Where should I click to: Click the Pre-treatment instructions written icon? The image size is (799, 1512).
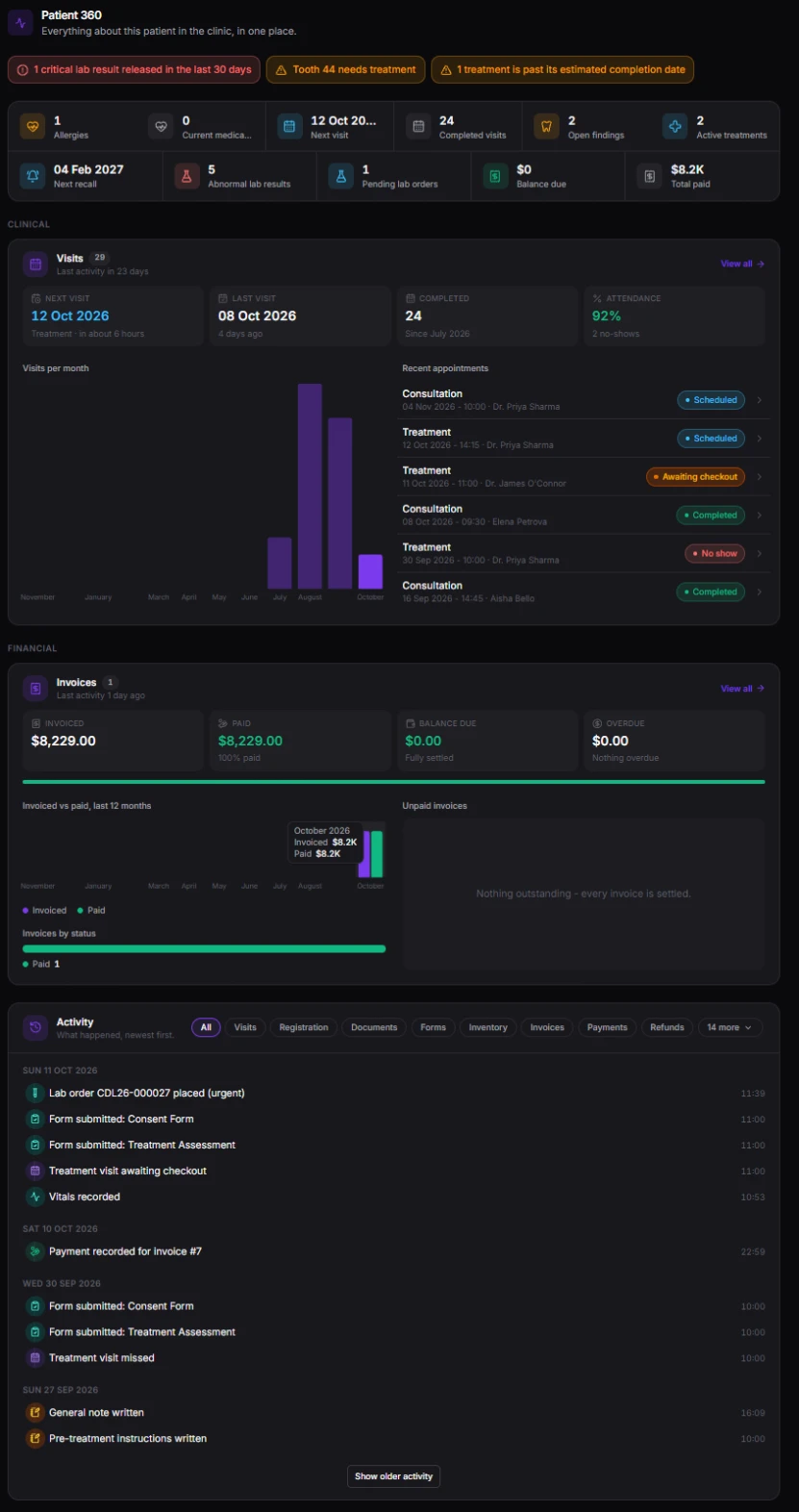[x=35, y=1439]
